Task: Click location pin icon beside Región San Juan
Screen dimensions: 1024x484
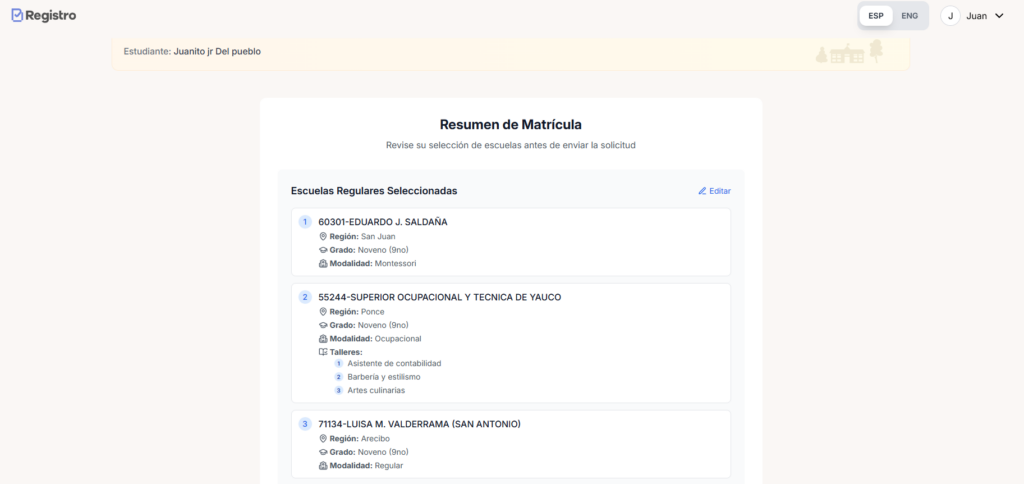Action: [x=323, y=237]
